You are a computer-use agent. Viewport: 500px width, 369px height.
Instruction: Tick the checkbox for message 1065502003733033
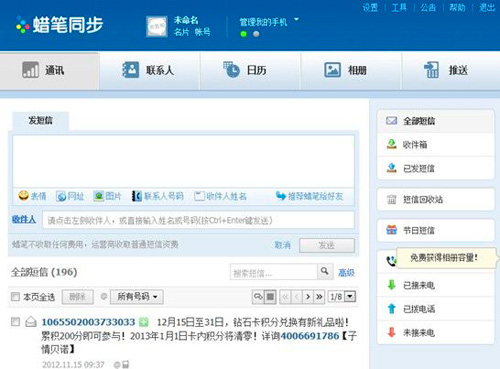(x=15, y=322)
